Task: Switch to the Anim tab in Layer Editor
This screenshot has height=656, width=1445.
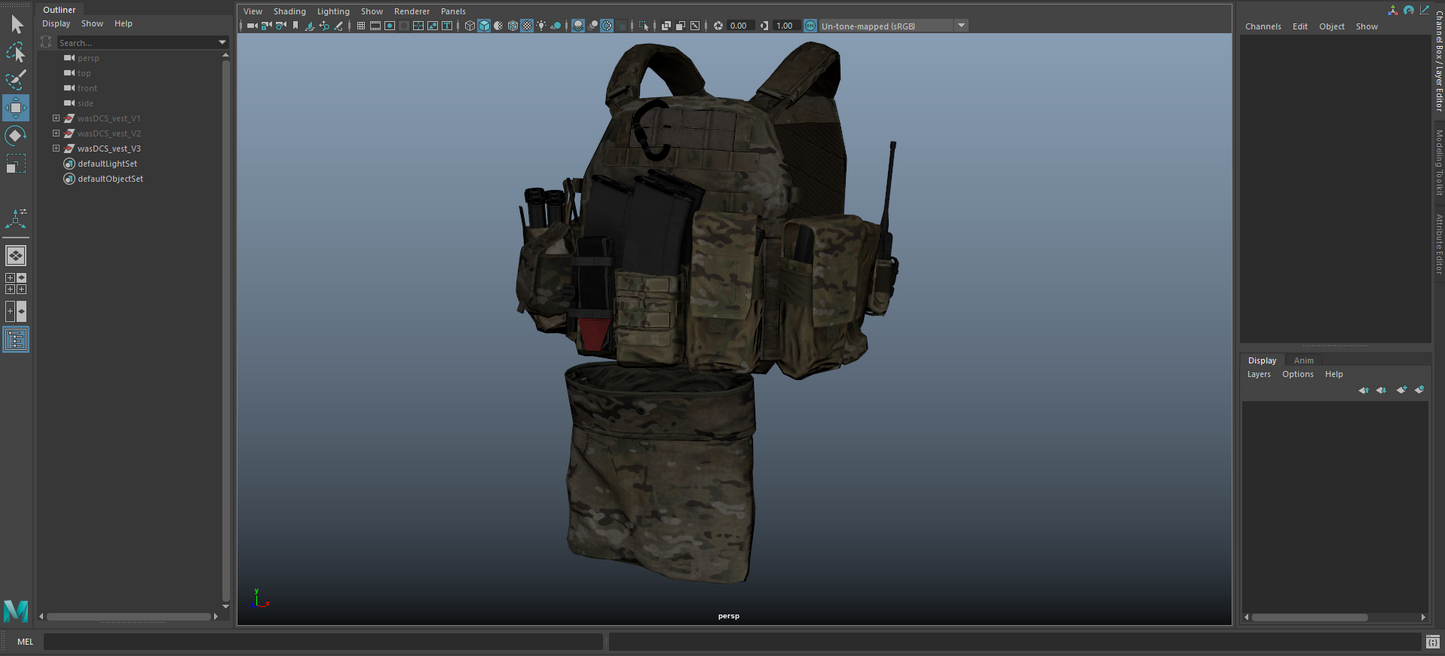Action: [1304, 360]
